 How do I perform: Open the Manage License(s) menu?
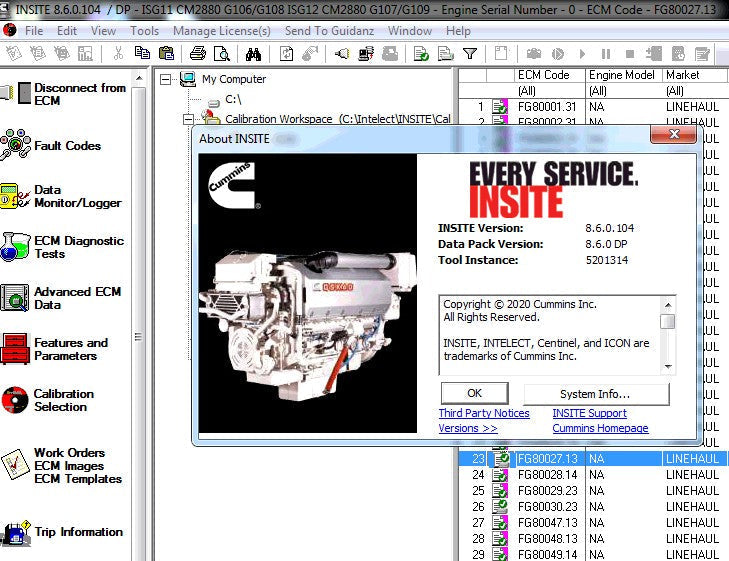222,31
